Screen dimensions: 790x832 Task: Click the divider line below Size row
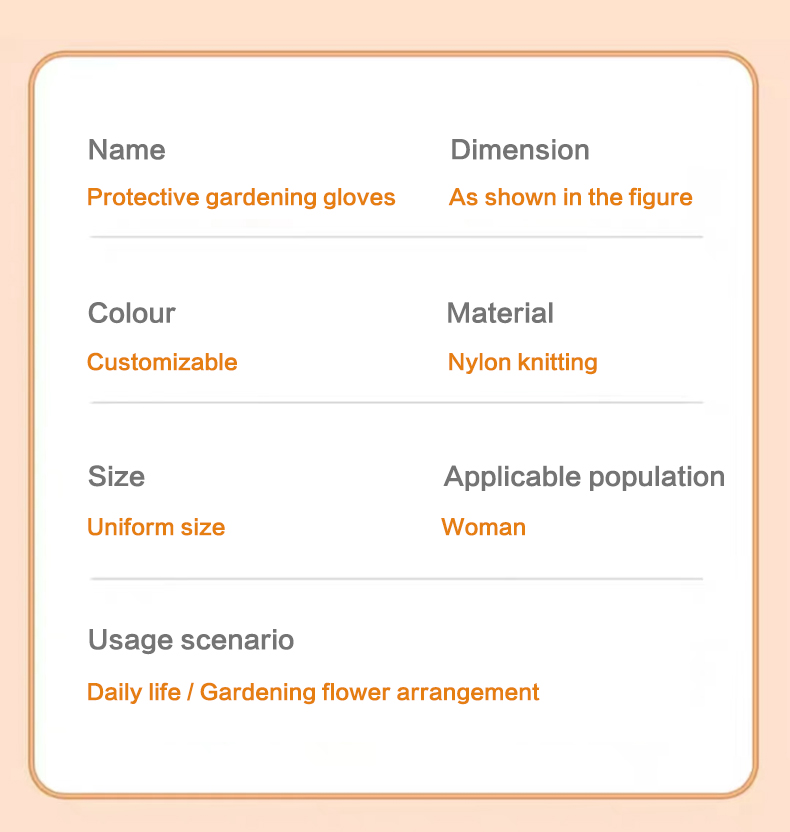click(x=396, y=578)
